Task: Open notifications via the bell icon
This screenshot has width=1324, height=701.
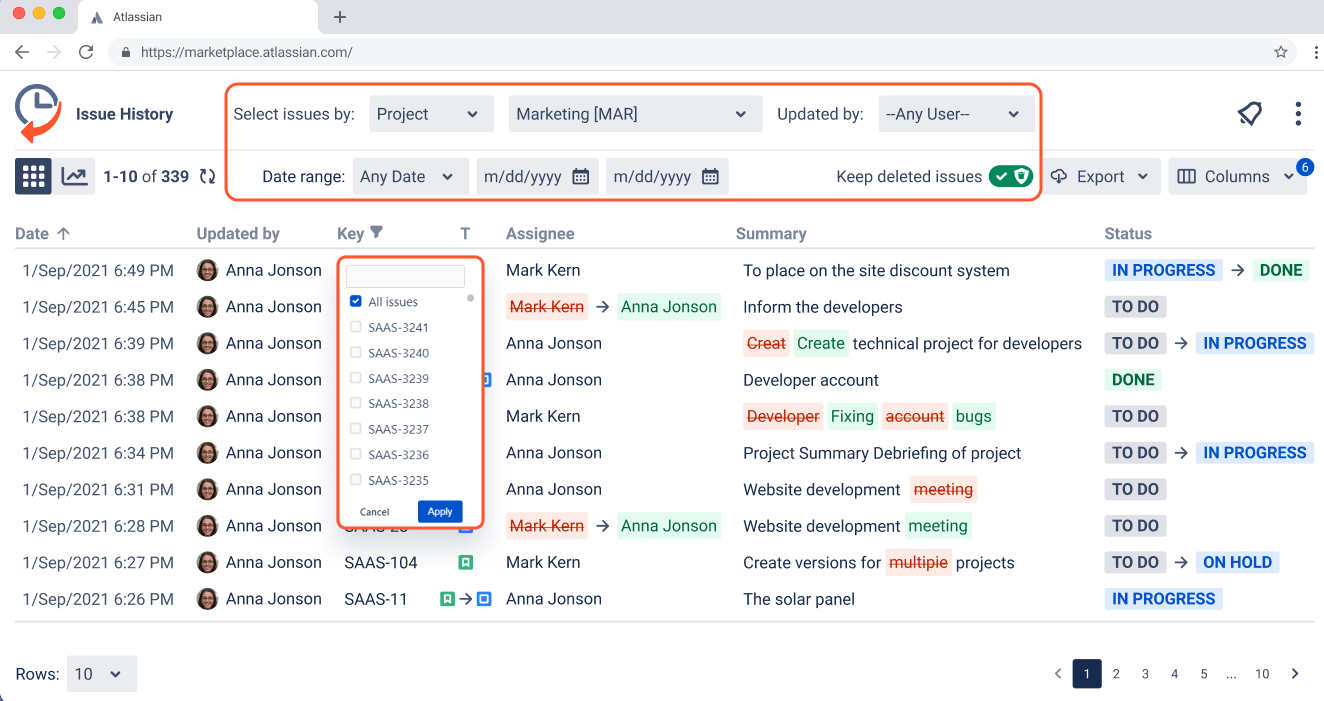Action: (1249, 113)
